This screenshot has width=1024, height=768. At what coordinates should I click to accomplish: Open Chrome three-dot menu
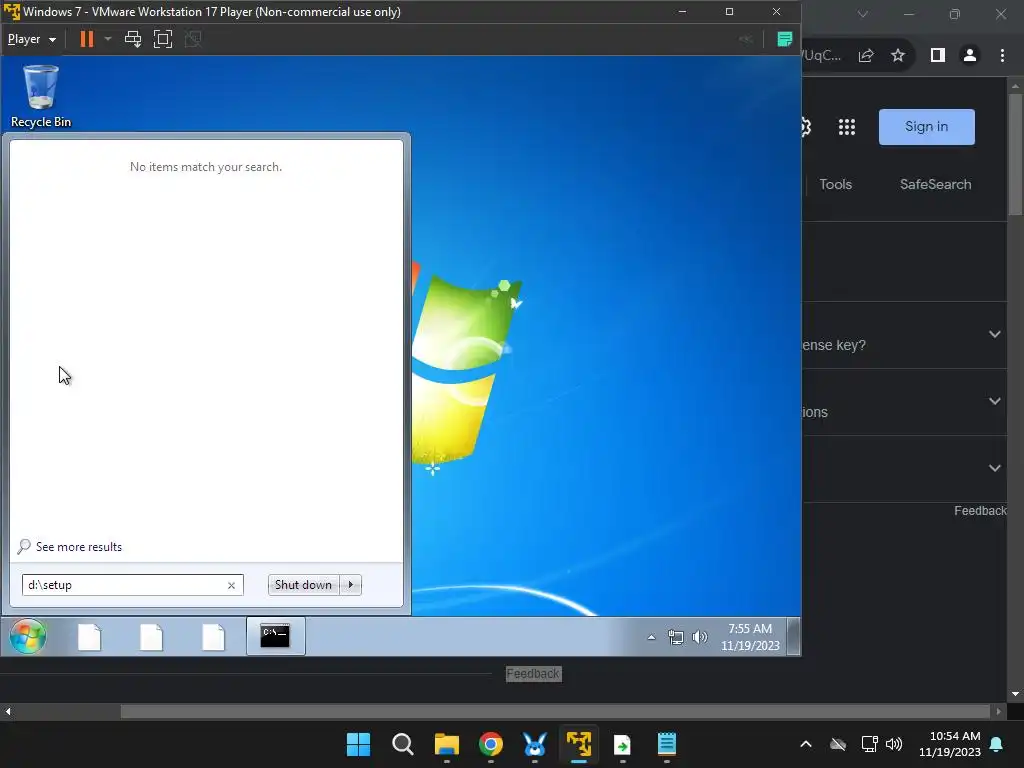(x=1002, y=56)
